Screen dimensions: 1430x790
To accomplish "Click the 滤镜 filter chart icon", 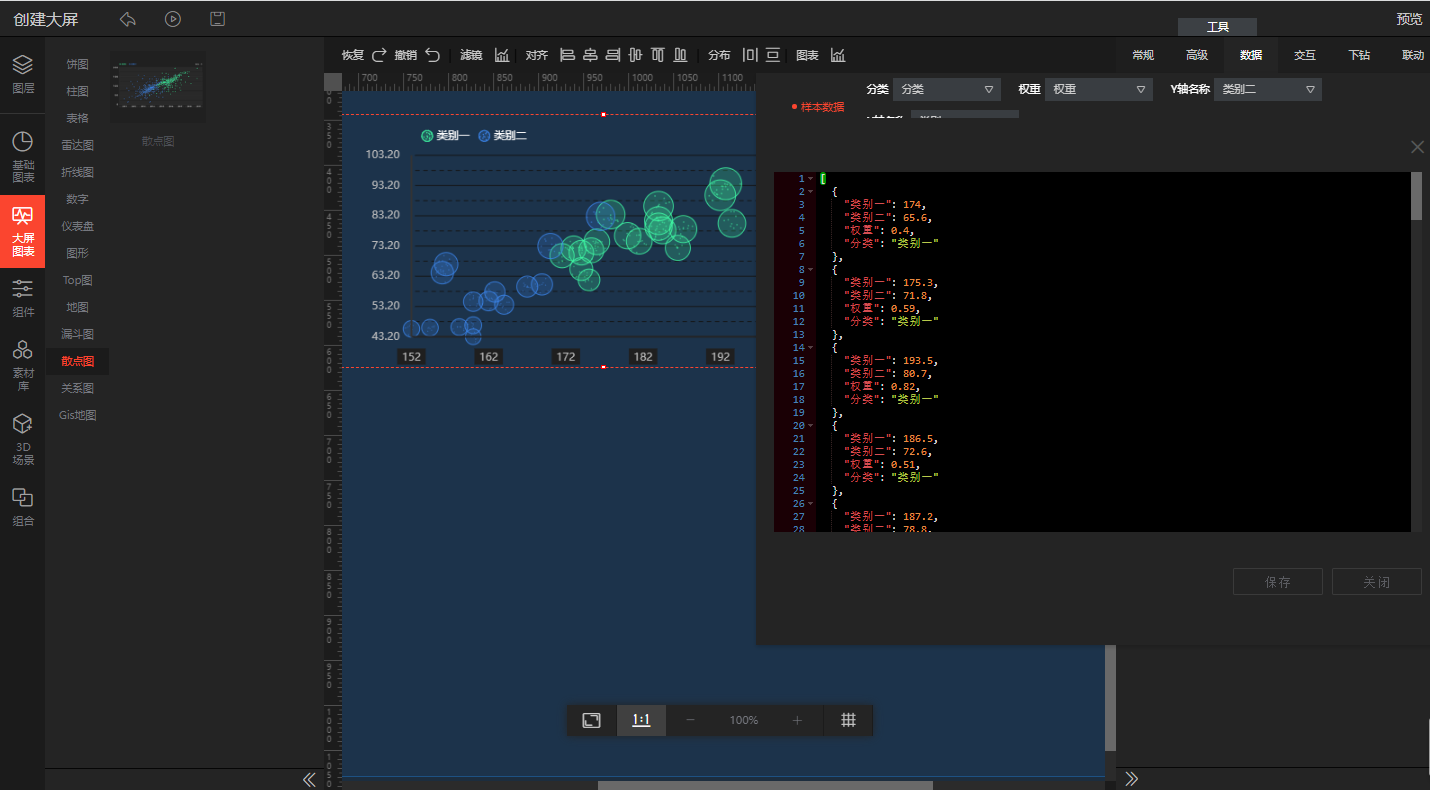I will (502, 55).
